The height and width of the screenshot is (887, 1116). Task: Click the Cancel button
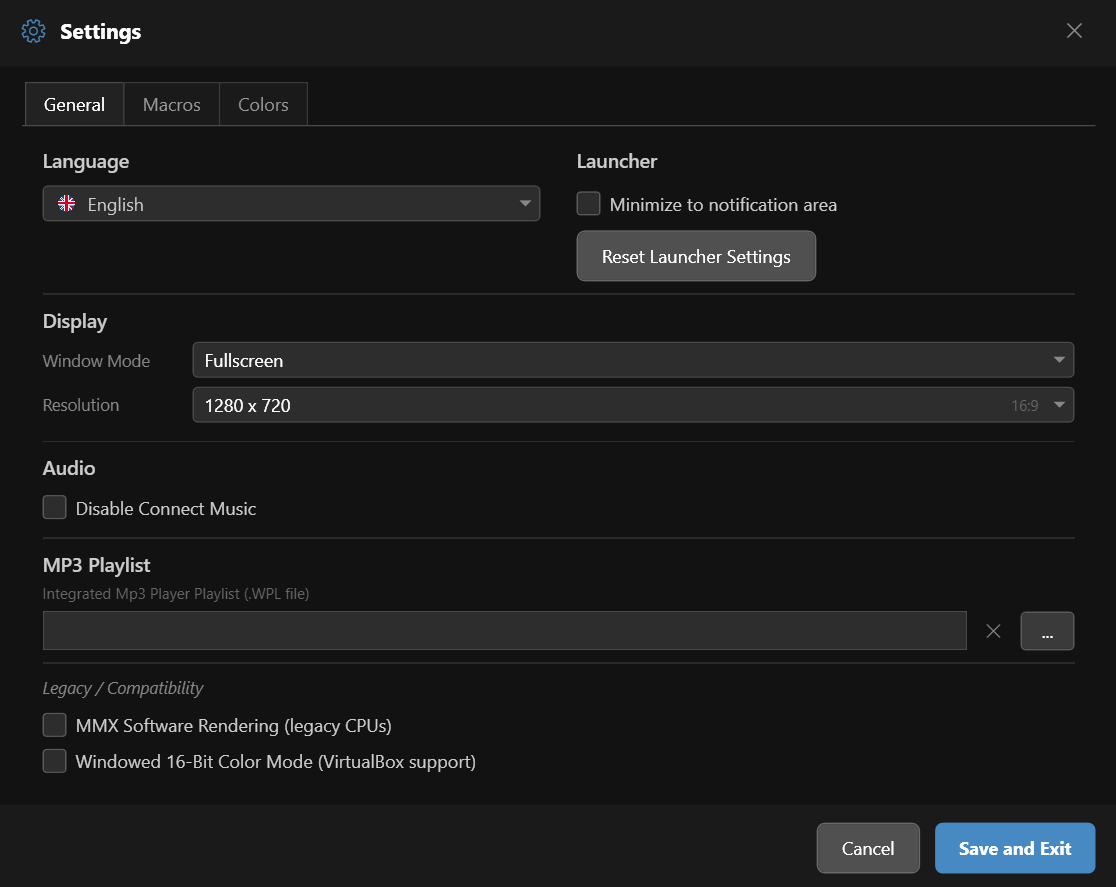point(867,848)
